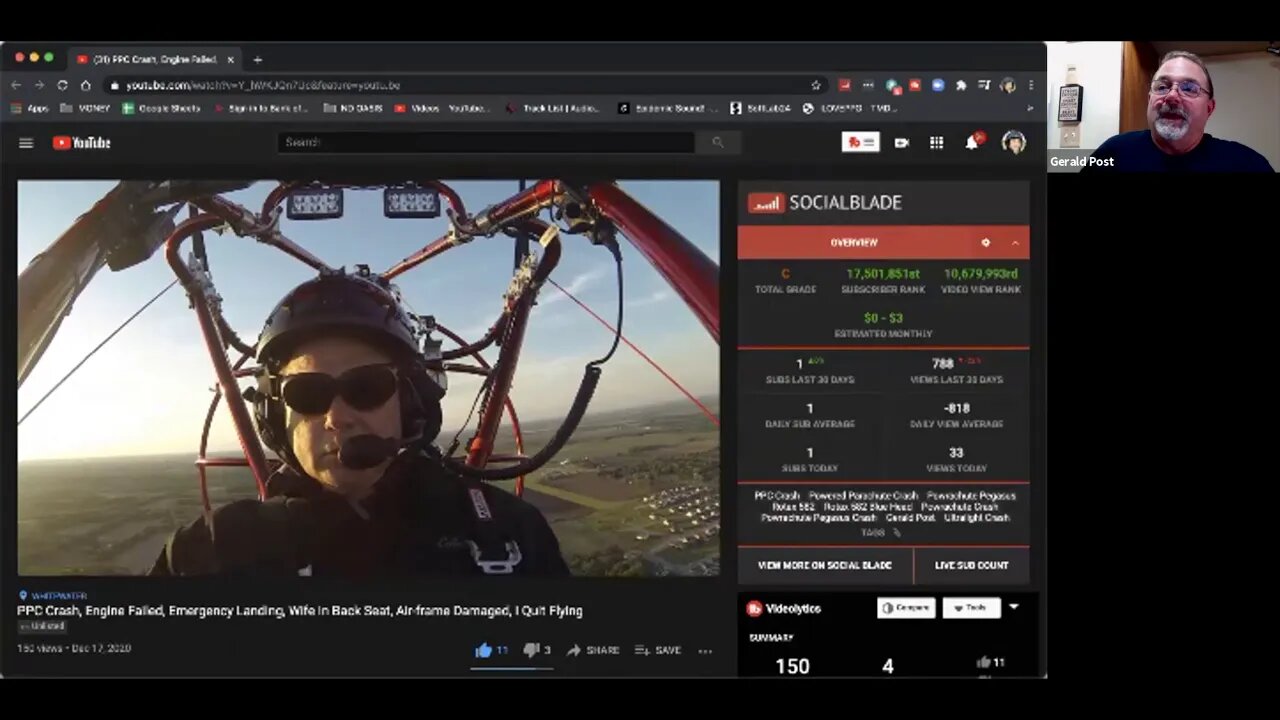
Task: Click the Videolytics logo icon
Action: coord(754,608)
